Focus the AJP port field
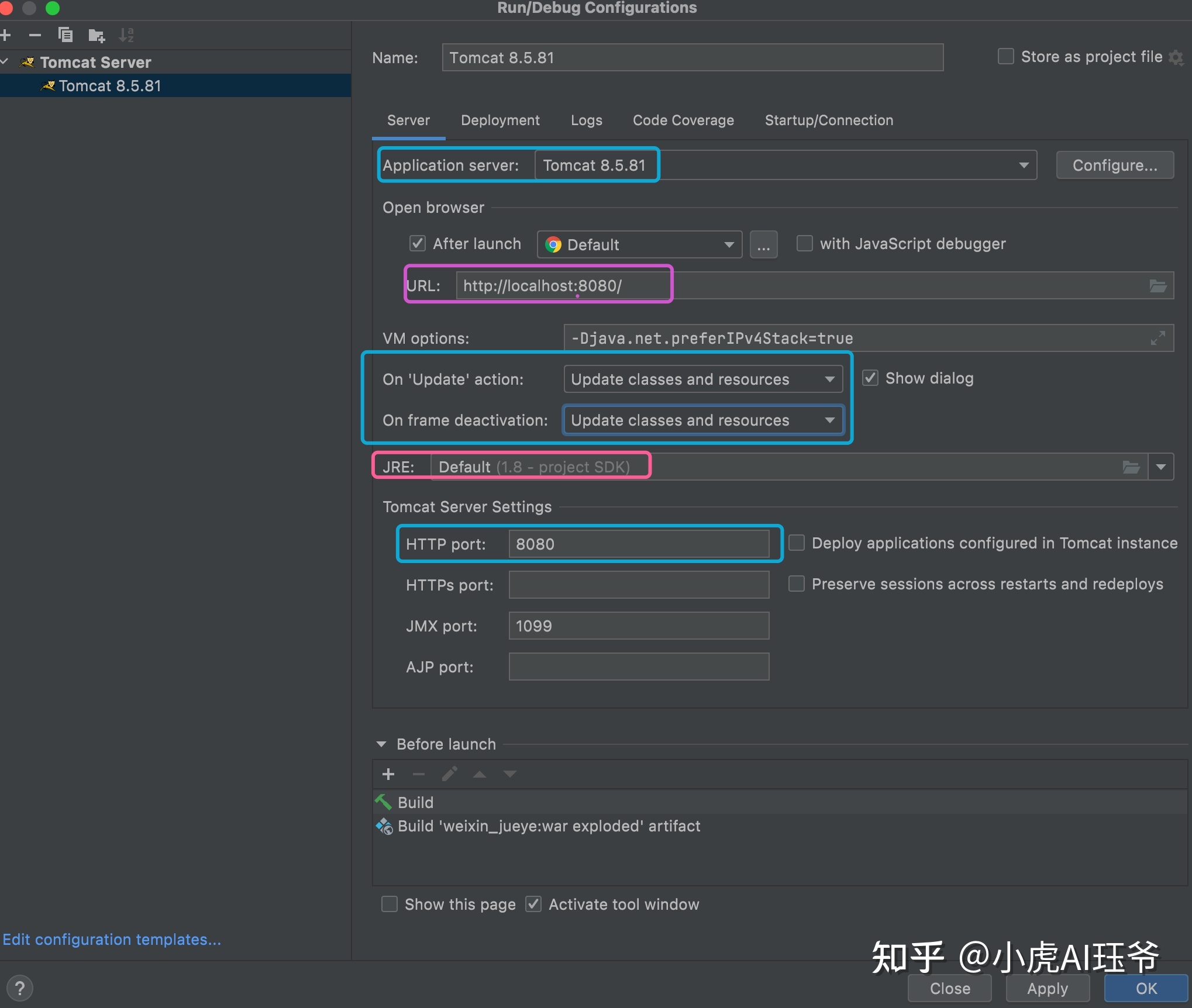 coord(639,667)
